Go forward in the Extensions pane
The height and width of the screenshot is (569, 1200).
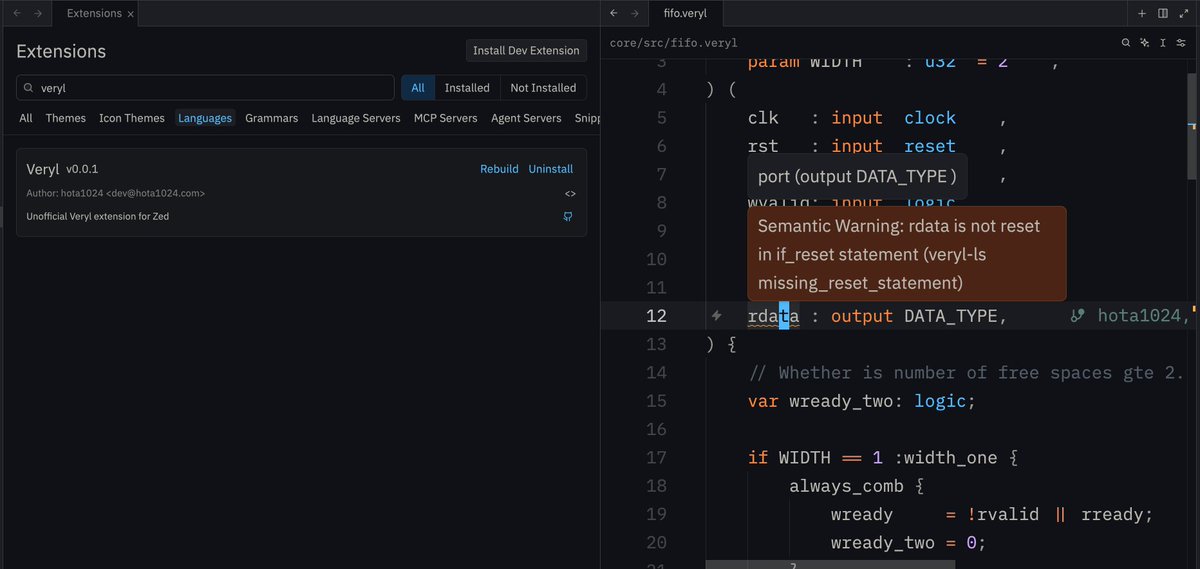tap(39, 14)
